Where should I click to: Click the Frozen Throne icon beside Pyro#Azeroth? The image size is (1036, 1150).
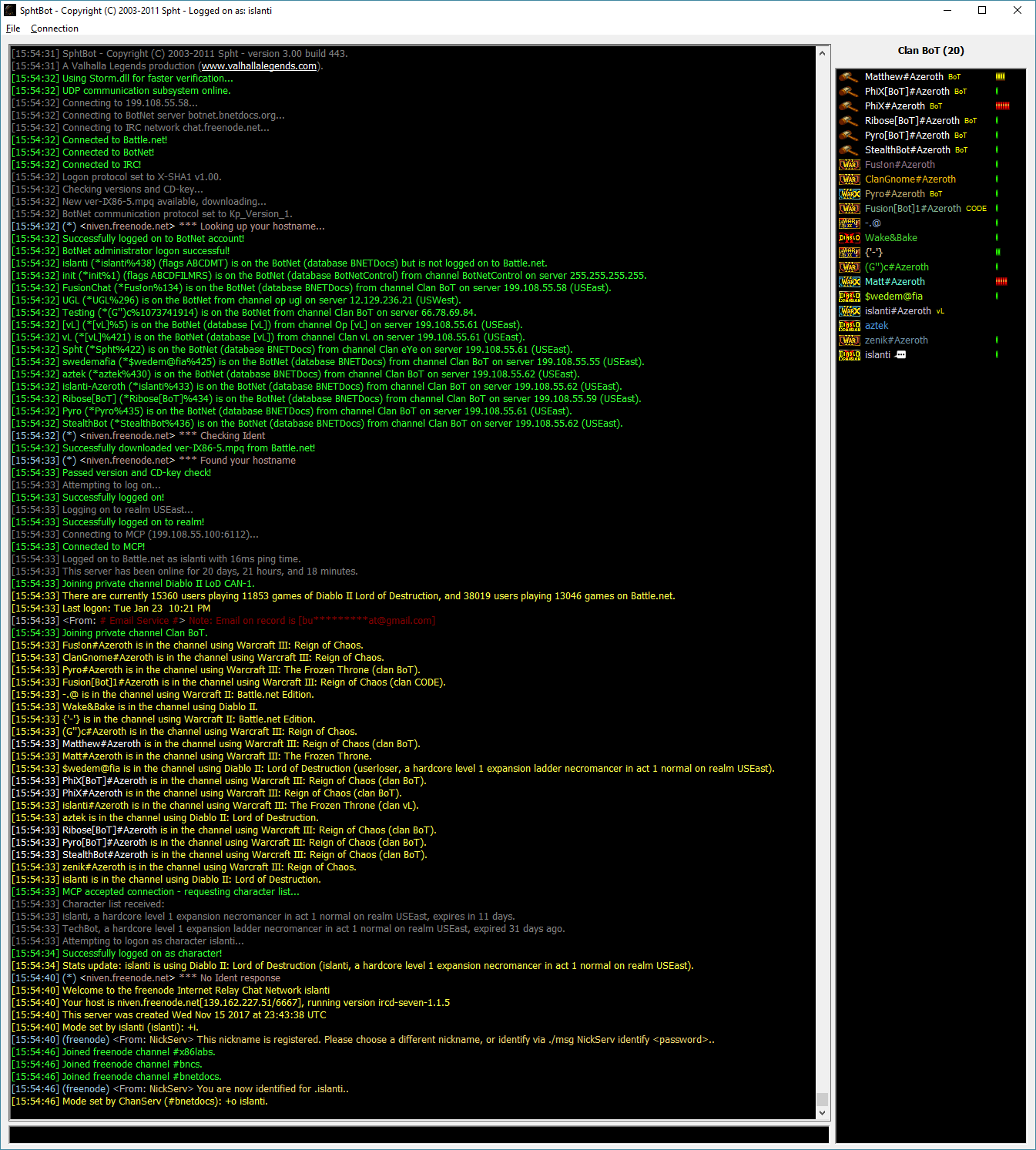click(x=849, y=194)
